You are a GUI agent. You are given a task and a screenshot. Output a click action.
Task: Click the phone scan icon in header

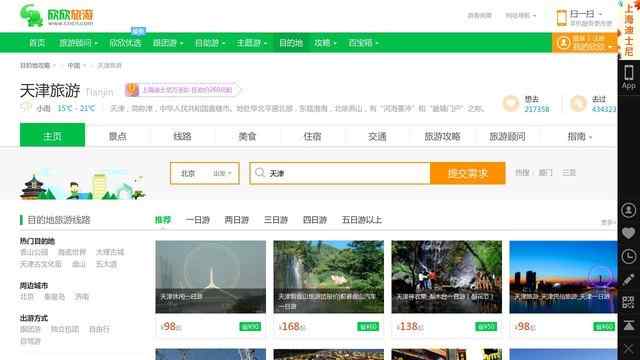[562, 18]
